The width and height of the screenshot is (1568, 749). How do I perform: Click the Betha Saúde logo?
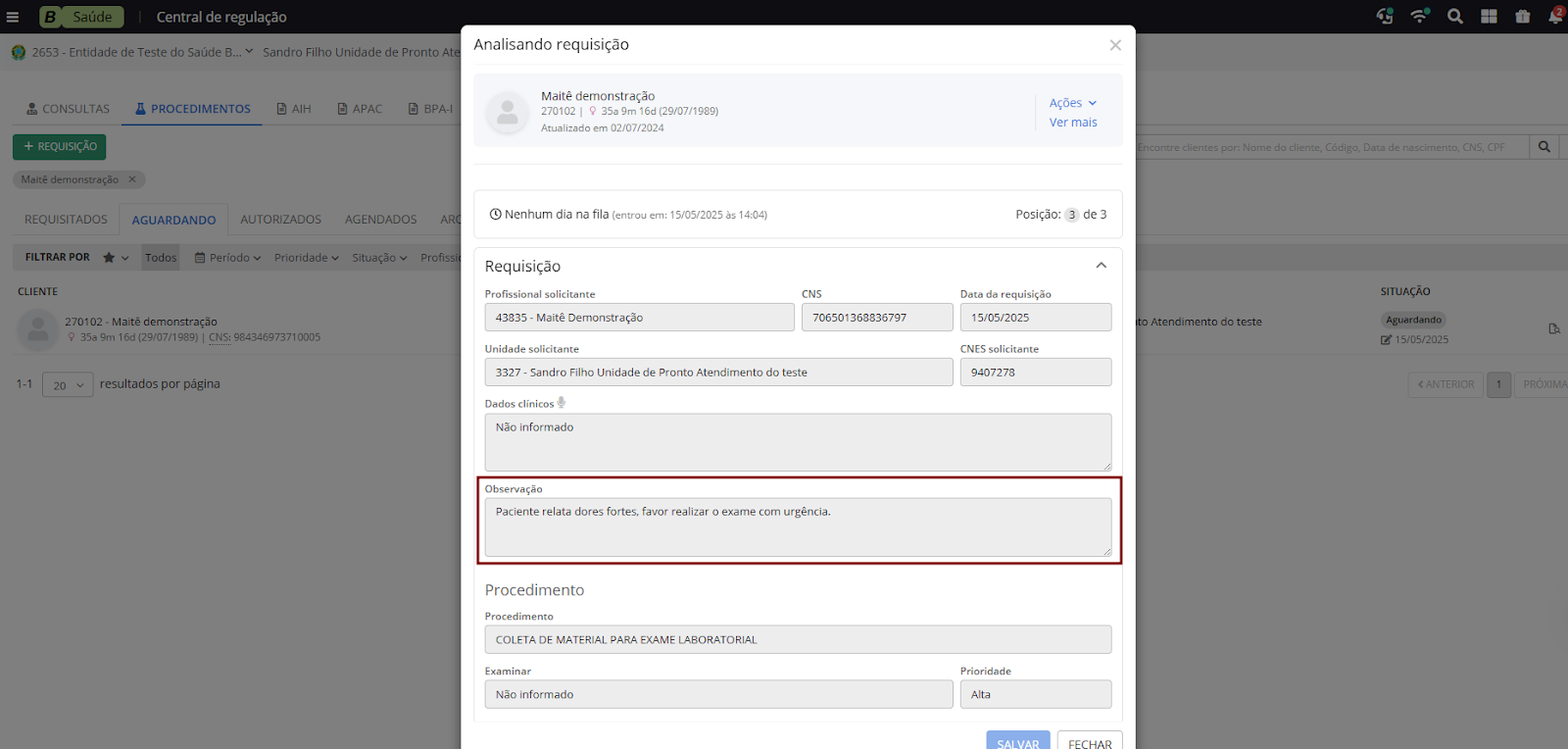coord(81,17)
